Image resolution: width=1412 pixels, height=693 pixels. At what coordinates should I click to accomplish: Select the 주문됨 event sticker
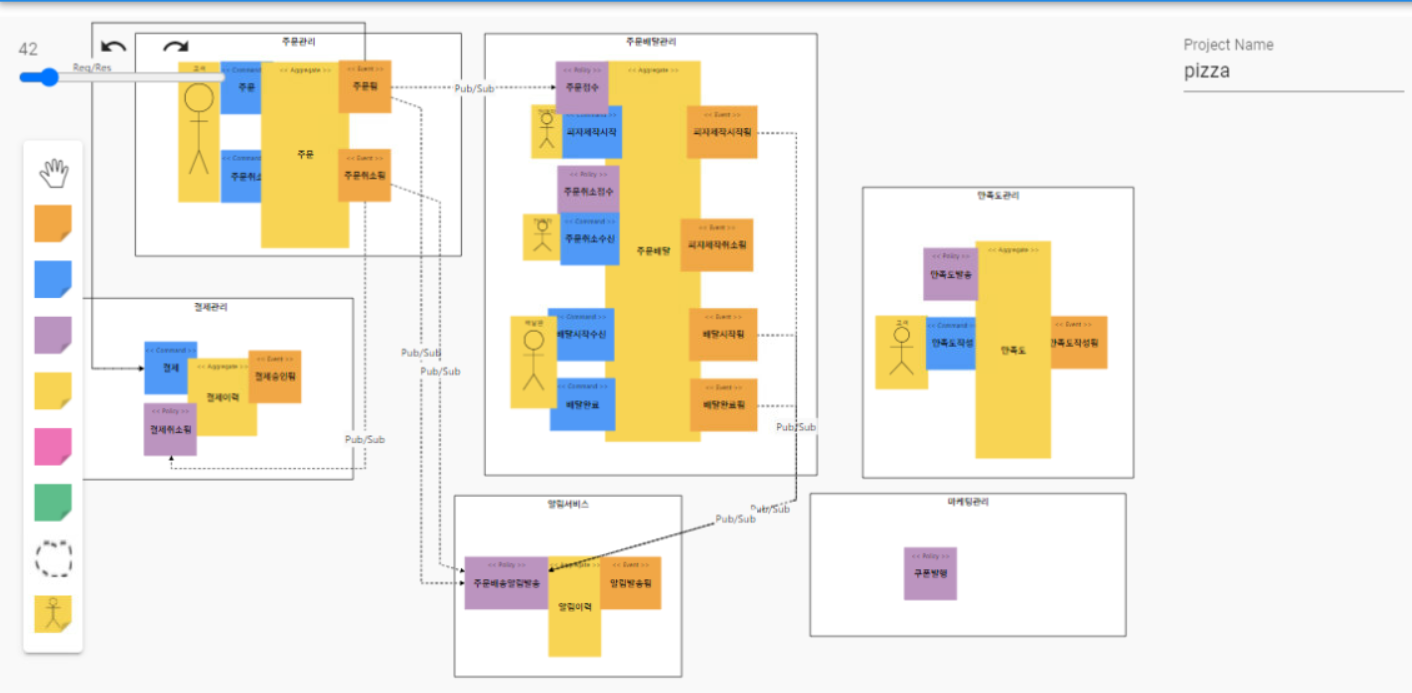pyautogui.click(x=364, y=86)
